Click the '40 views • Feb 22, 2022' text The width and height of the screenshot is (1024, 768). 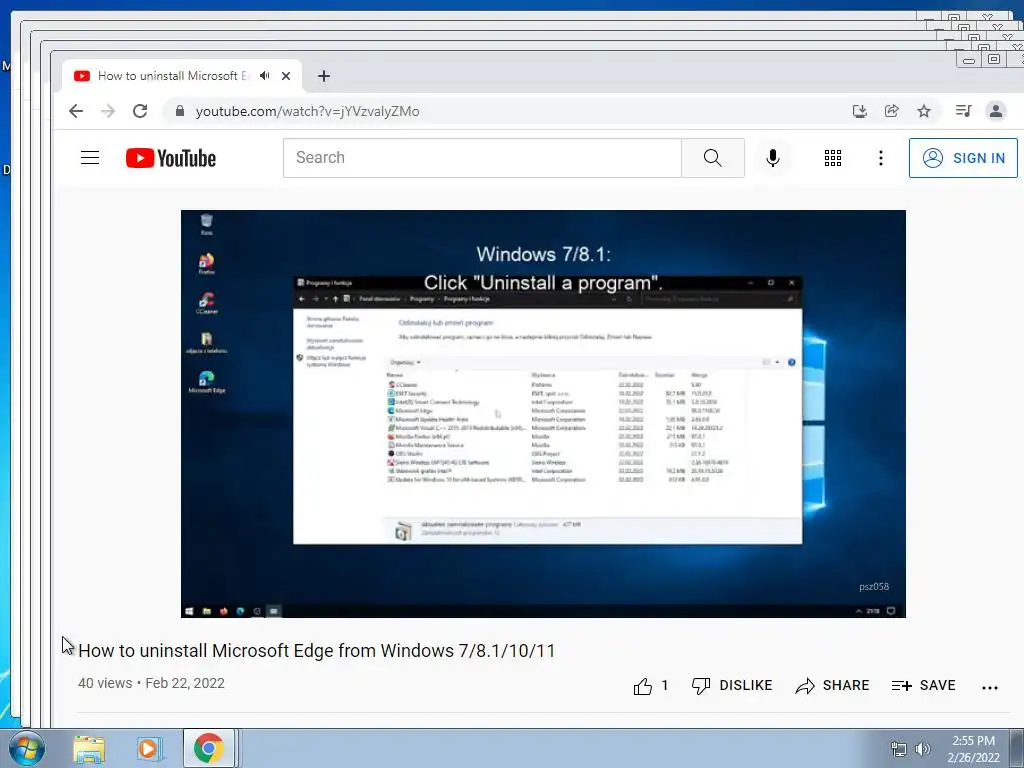152,683
